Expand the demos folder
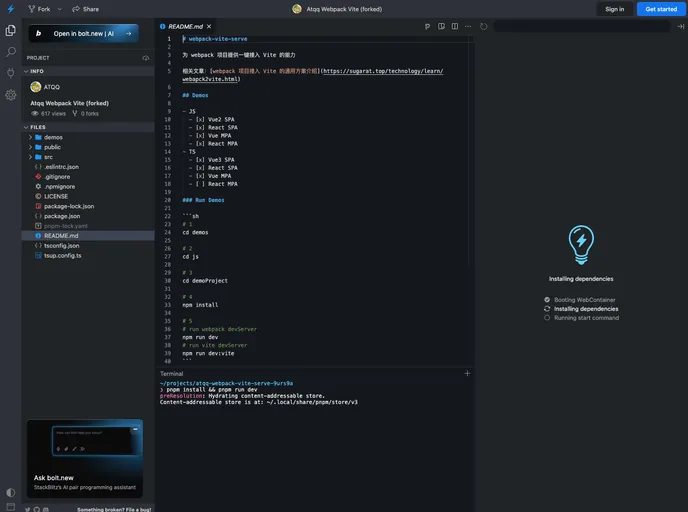688x512 pixels. click(x=88, y=137)
